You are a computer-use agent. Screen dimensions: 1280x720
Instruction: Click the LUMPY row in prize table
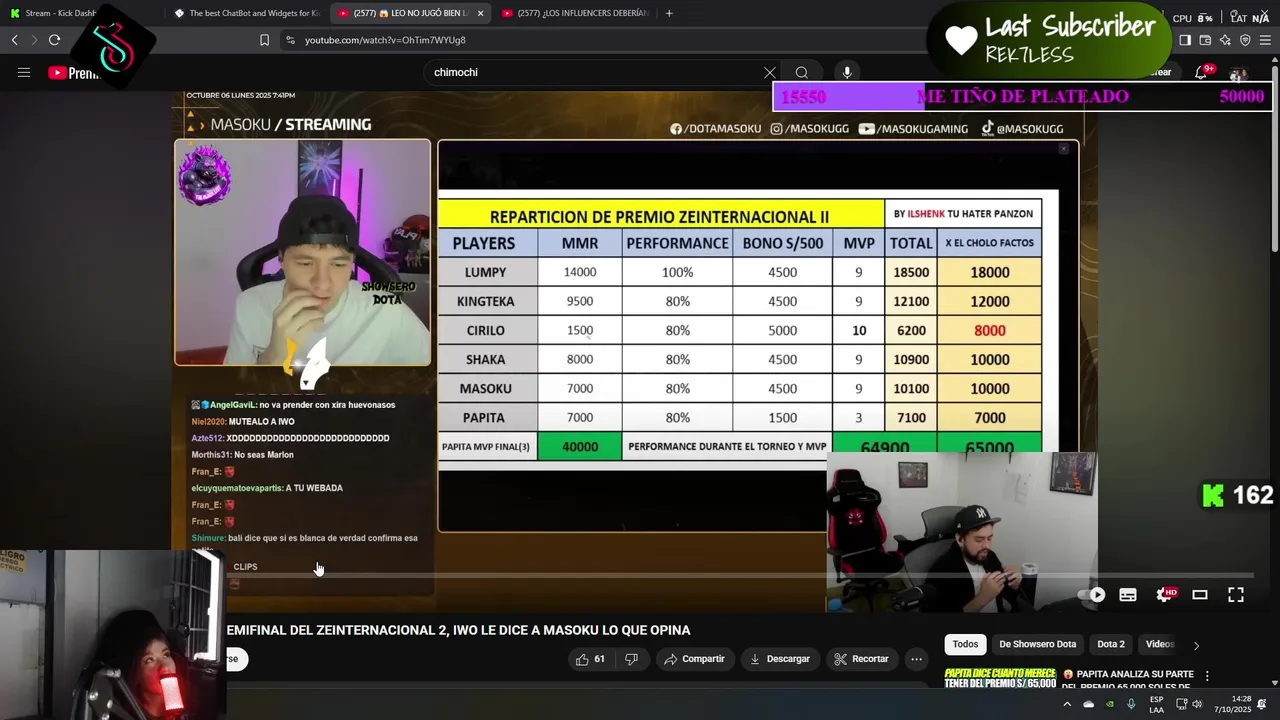739,272
